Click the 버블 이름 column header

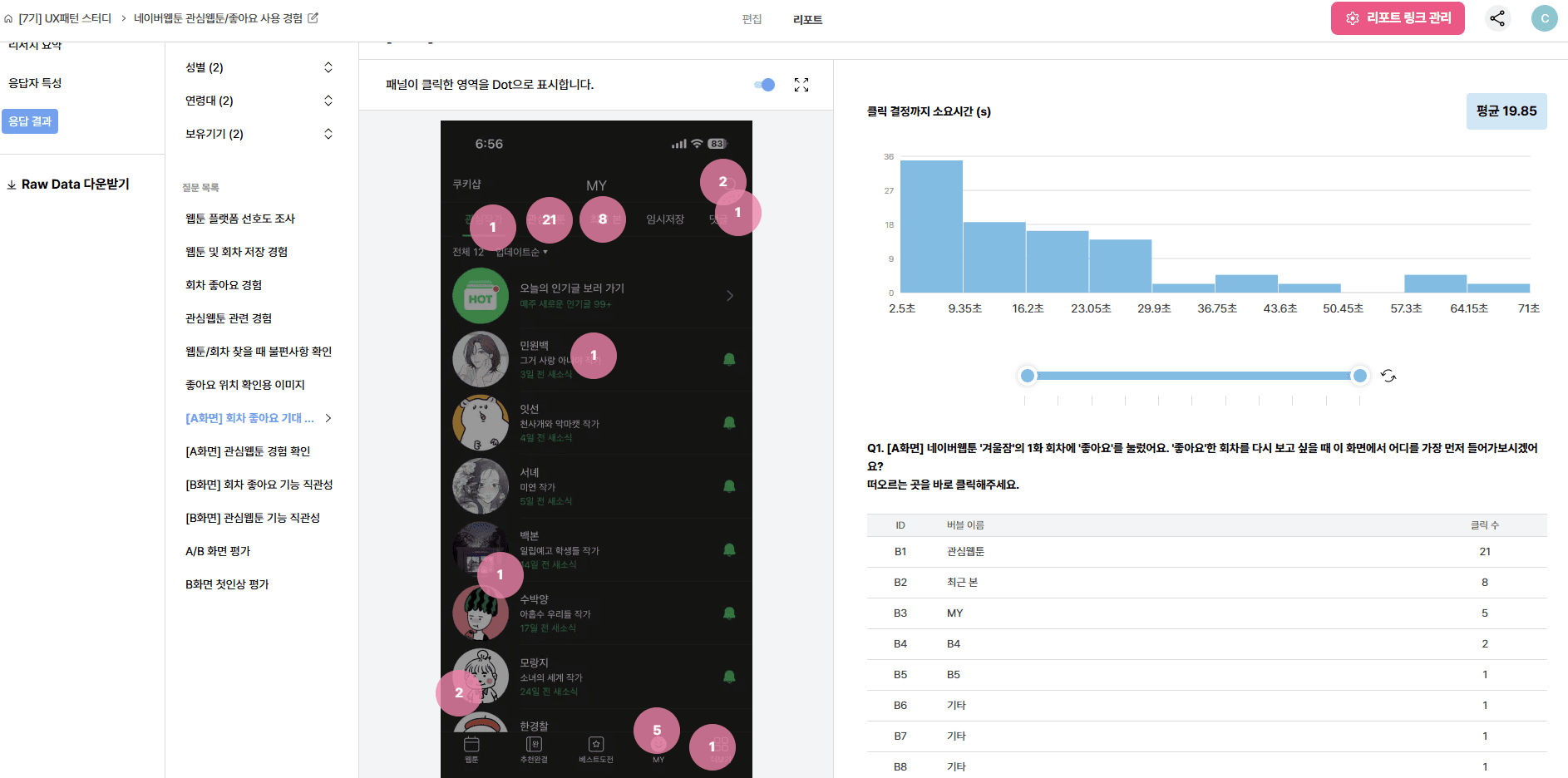coord(965,525)
